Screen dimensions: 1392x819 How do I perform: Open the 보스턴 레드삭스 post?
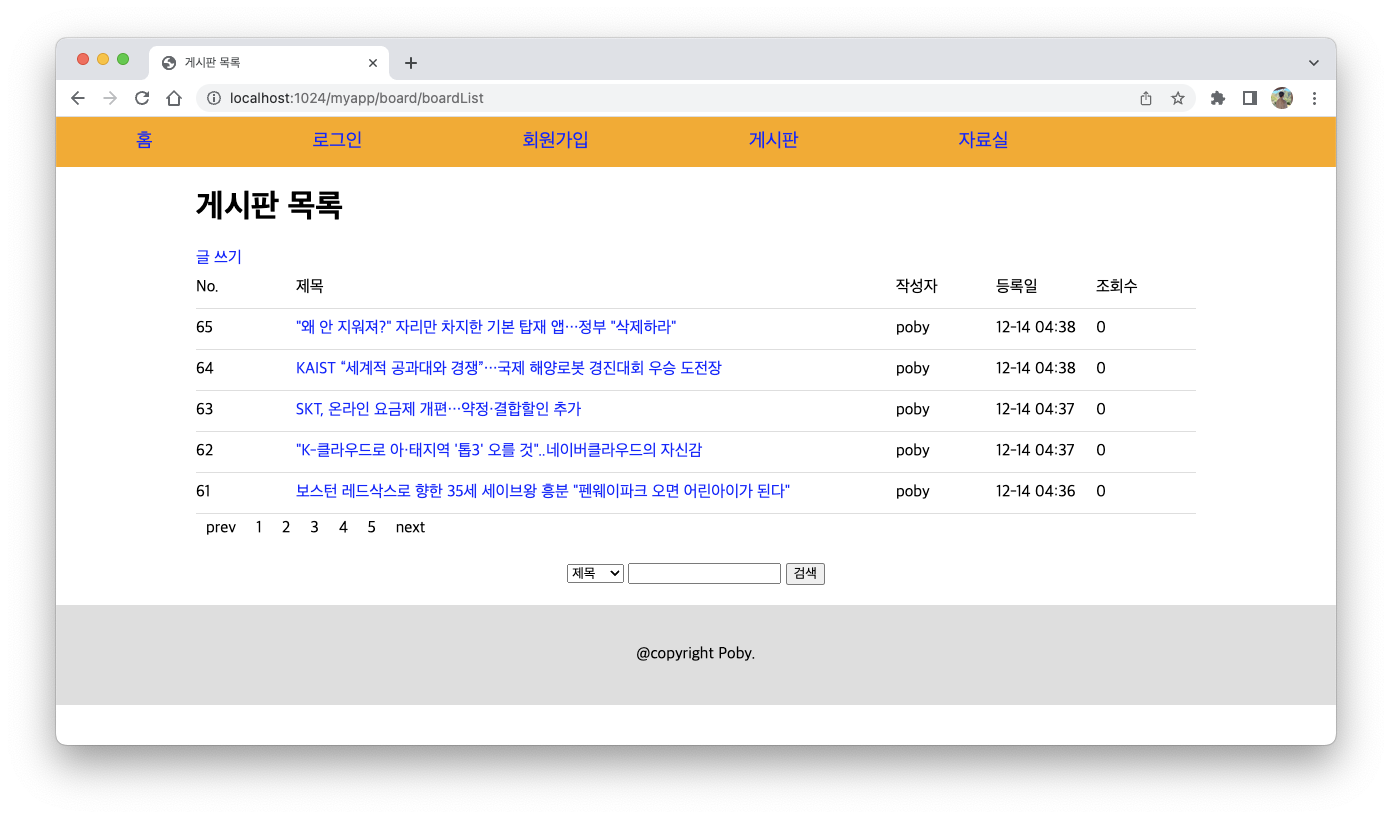(543, 491)
